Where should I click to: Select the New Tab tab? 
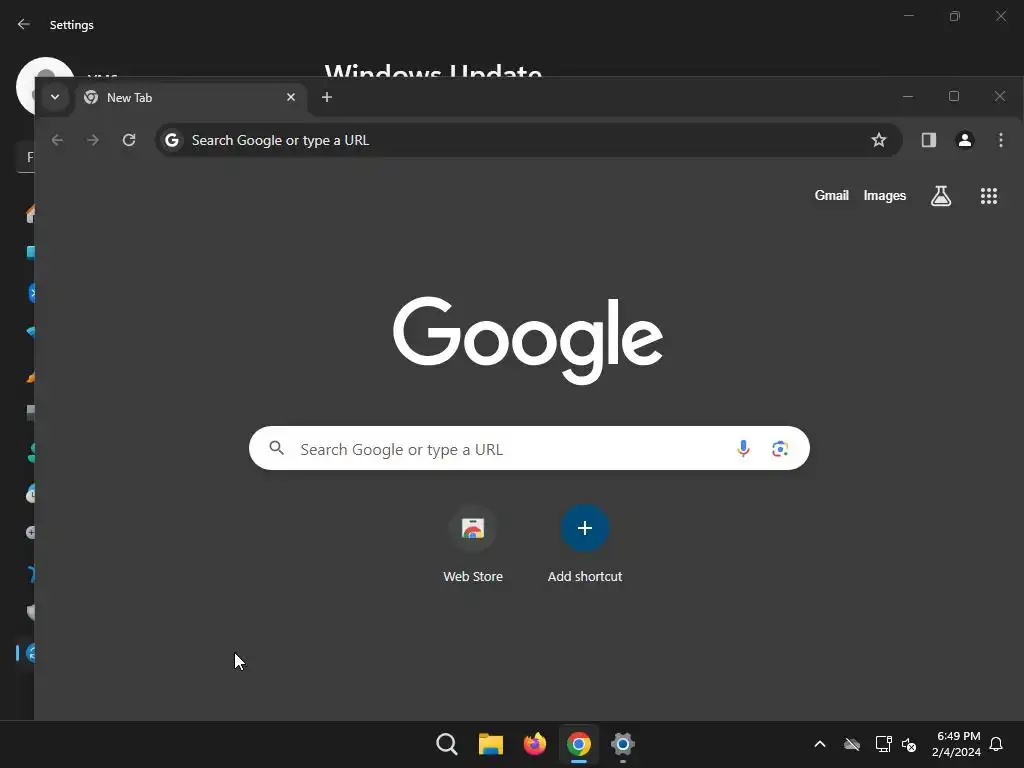click(x=189, y=97)
